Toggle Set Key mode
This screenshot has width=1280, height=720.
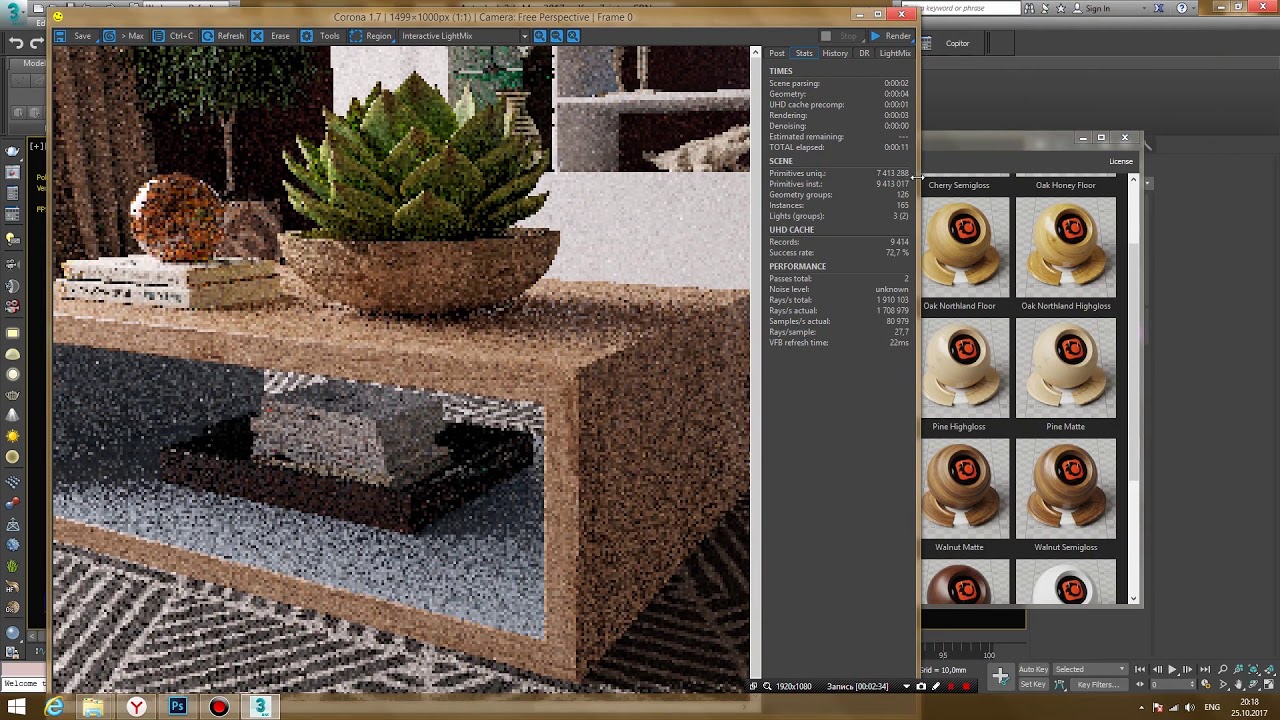[x=1033, y=684]
